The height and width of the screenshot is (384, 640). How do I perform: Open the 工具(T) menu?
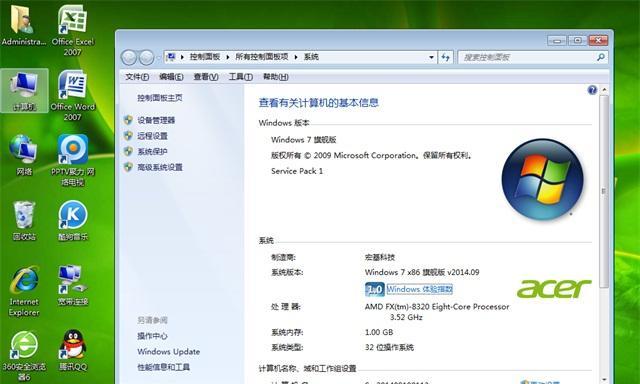tap(240, 77)
